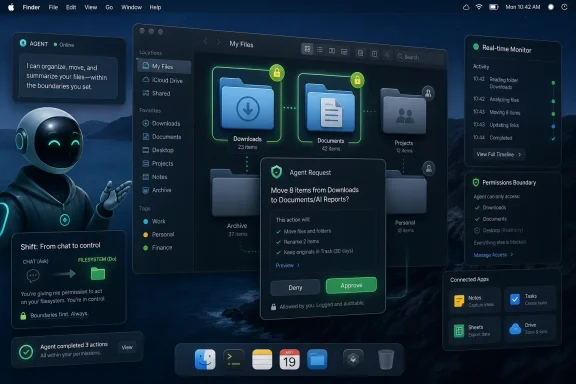Image resolution: width=576 pixels, height=384 pixels.
Task: Open the Manage Access link
Action: [493, 255]
